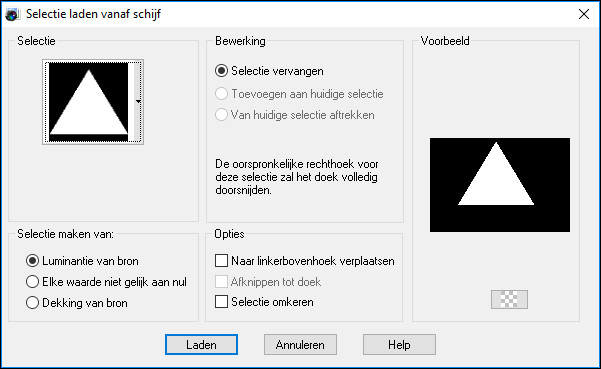Open Help for this dialog
The height and width of the screenshot is (369, 601).
click(399, 344)
